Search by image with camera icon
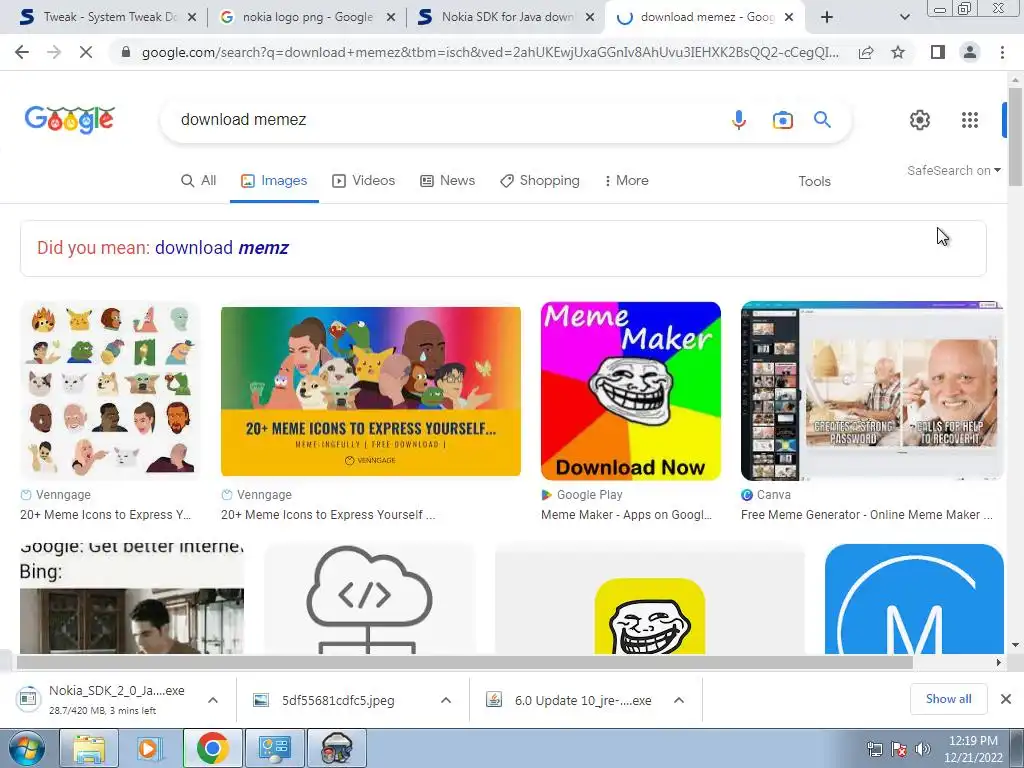1024x768 pixels. click(782, 120)
